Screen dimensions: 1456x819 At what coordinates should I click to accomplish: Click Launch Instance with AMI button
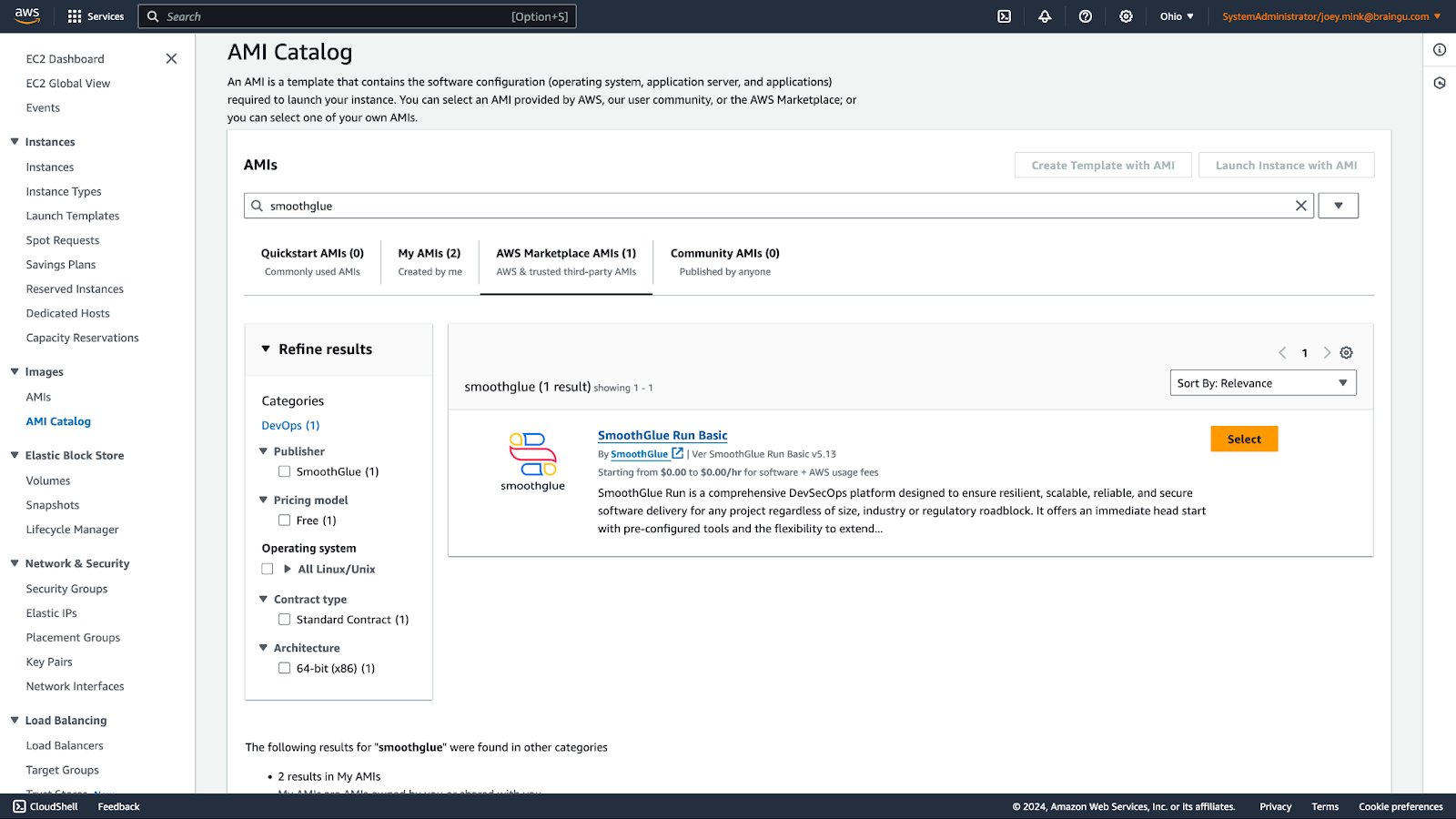[x=1286, y=166]
